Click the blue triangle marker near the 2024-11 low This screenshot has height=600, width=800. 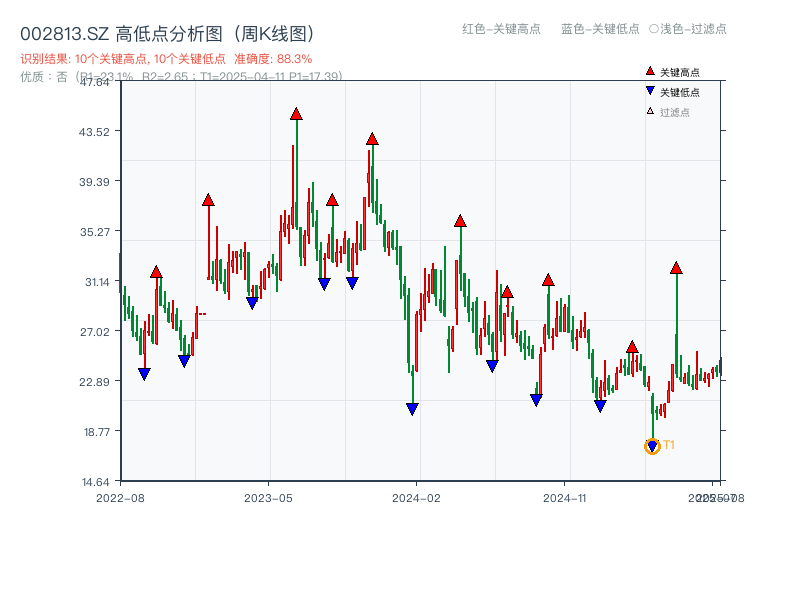(600, 404)
